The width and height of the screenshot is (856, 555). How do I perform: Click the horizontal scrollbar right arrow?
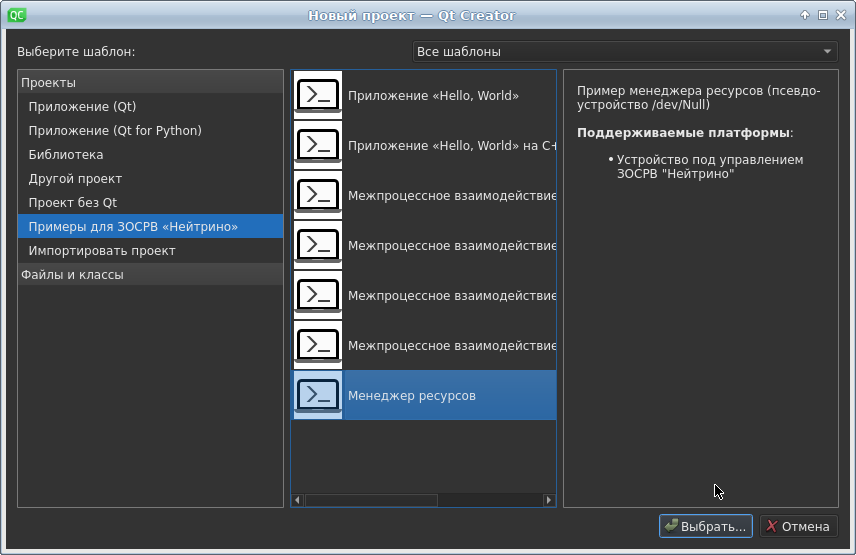click(549, 500)
